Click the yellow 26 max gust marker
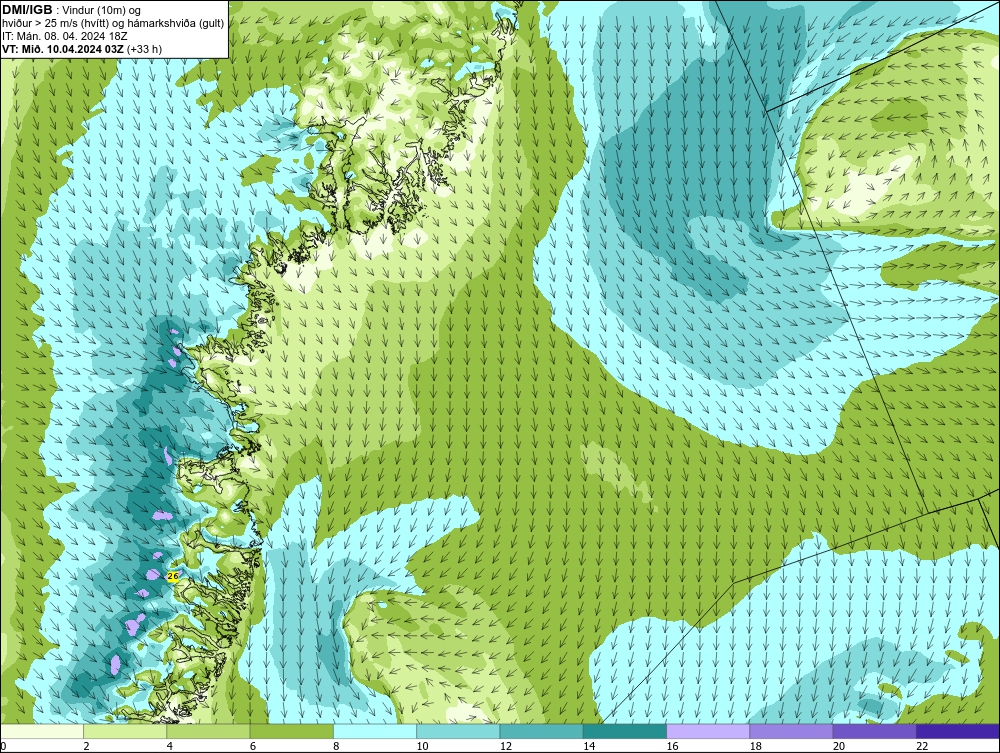Viewport: 1000px width, 753px height. pos(172,576)
